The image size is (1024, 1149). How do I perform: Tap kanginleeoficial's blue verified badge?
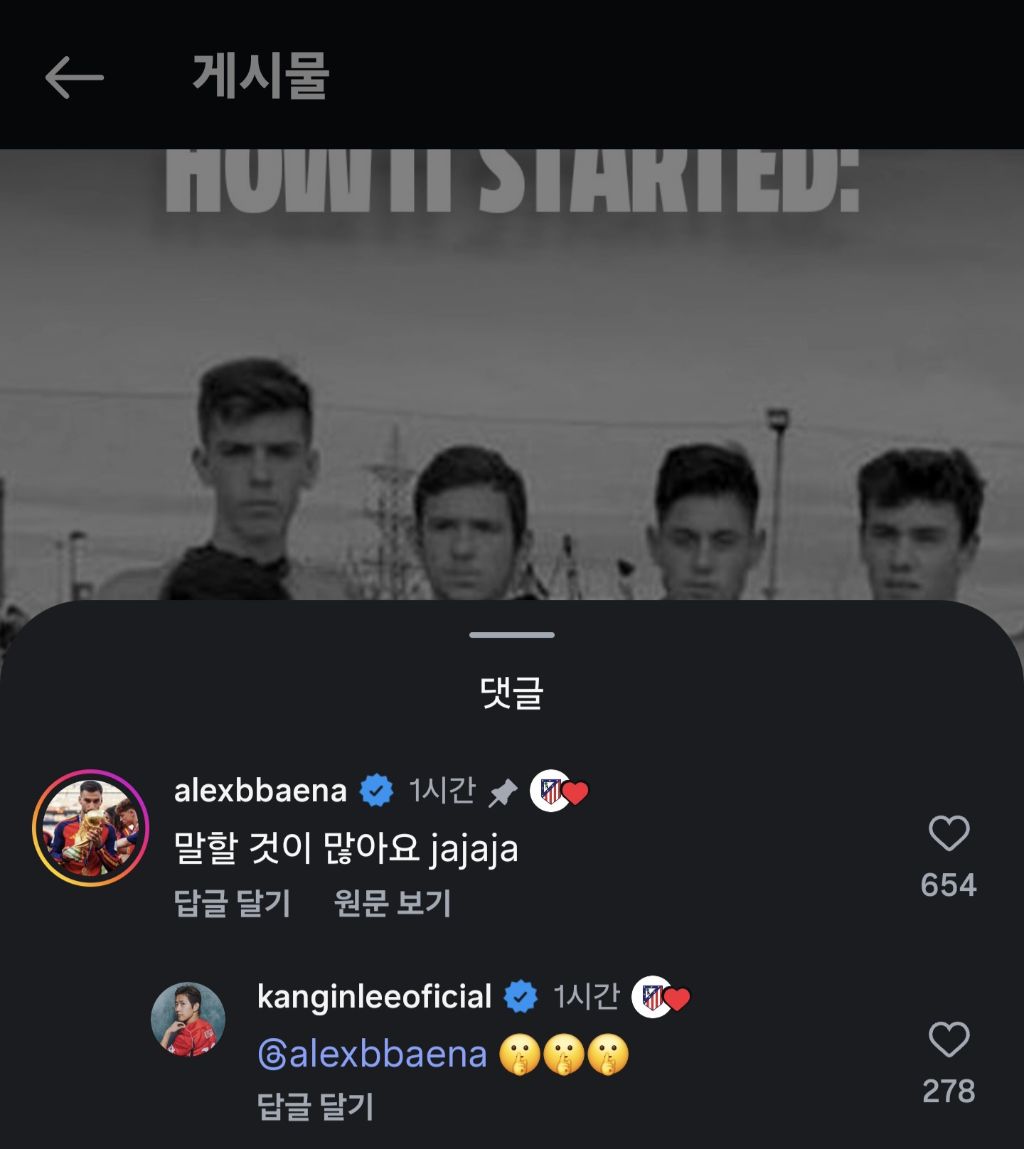tap(521, 997)
